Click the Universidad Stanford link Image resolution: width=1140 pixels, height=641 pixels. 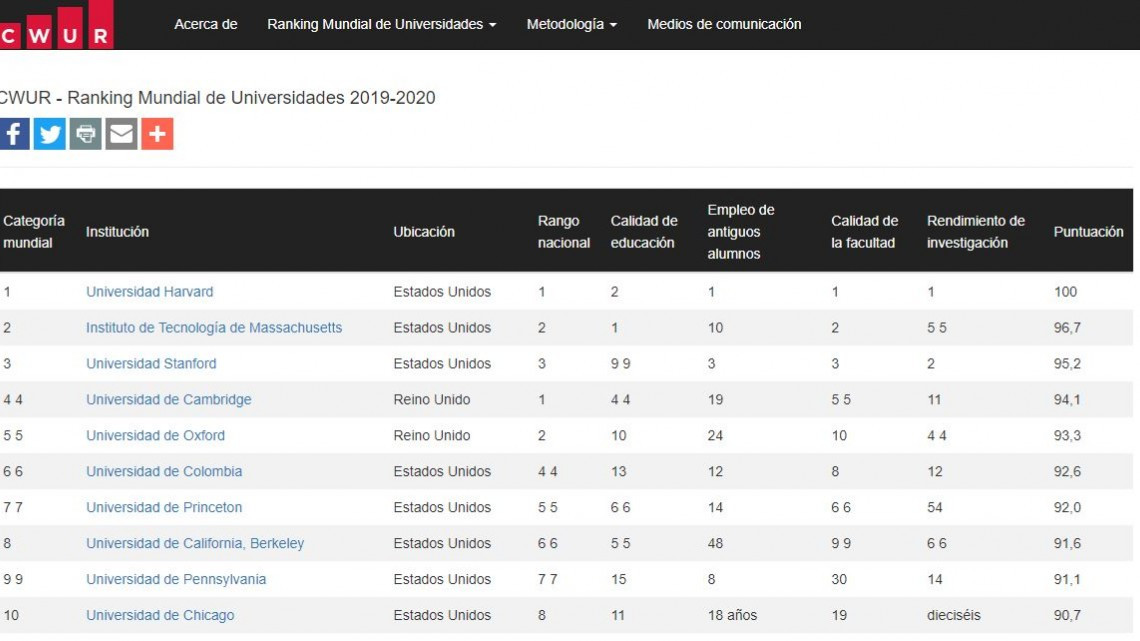tap(151, 363)
